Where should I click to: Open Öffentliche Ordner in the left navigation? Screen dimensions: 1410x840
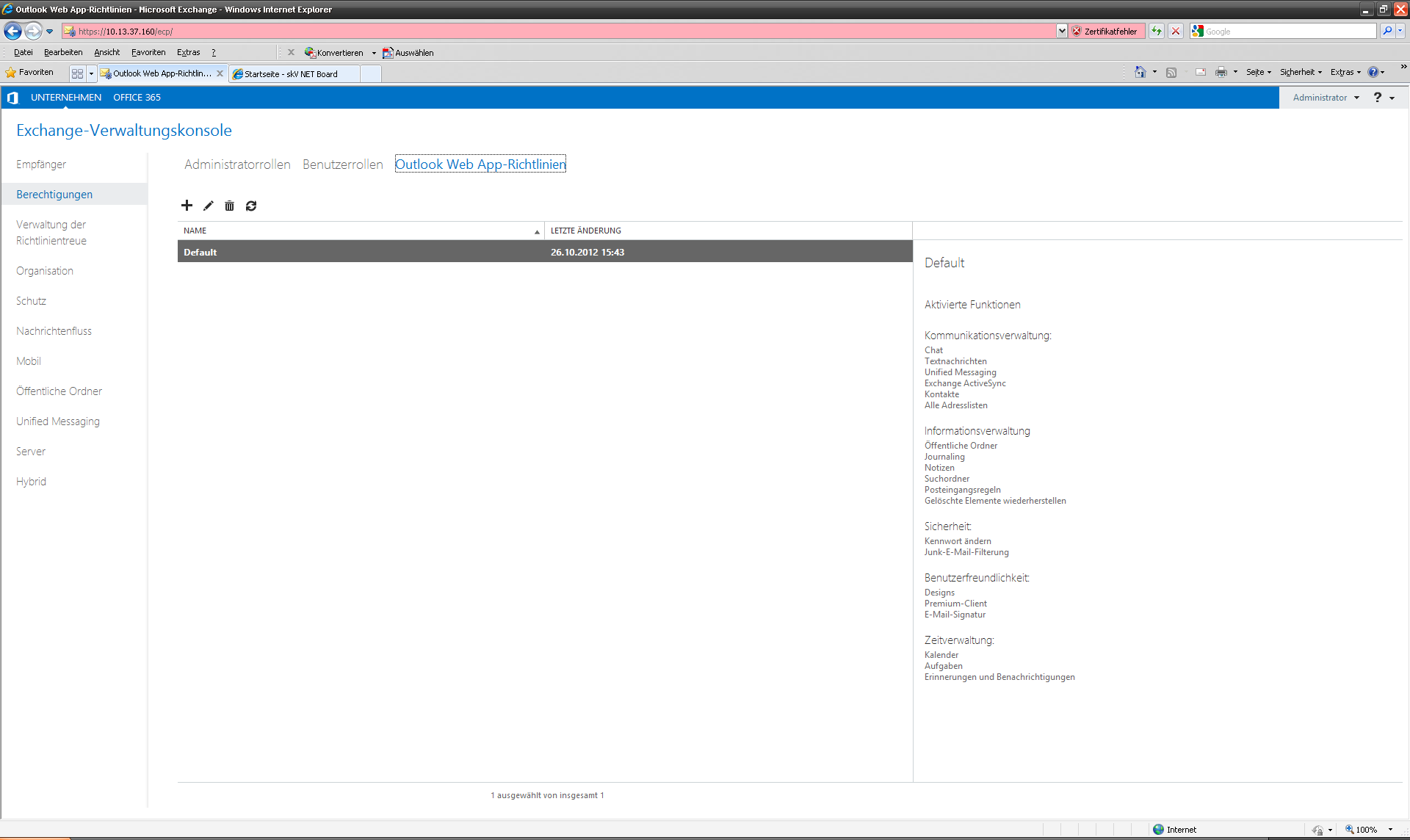pyautogui.click(x=59, y=391)
